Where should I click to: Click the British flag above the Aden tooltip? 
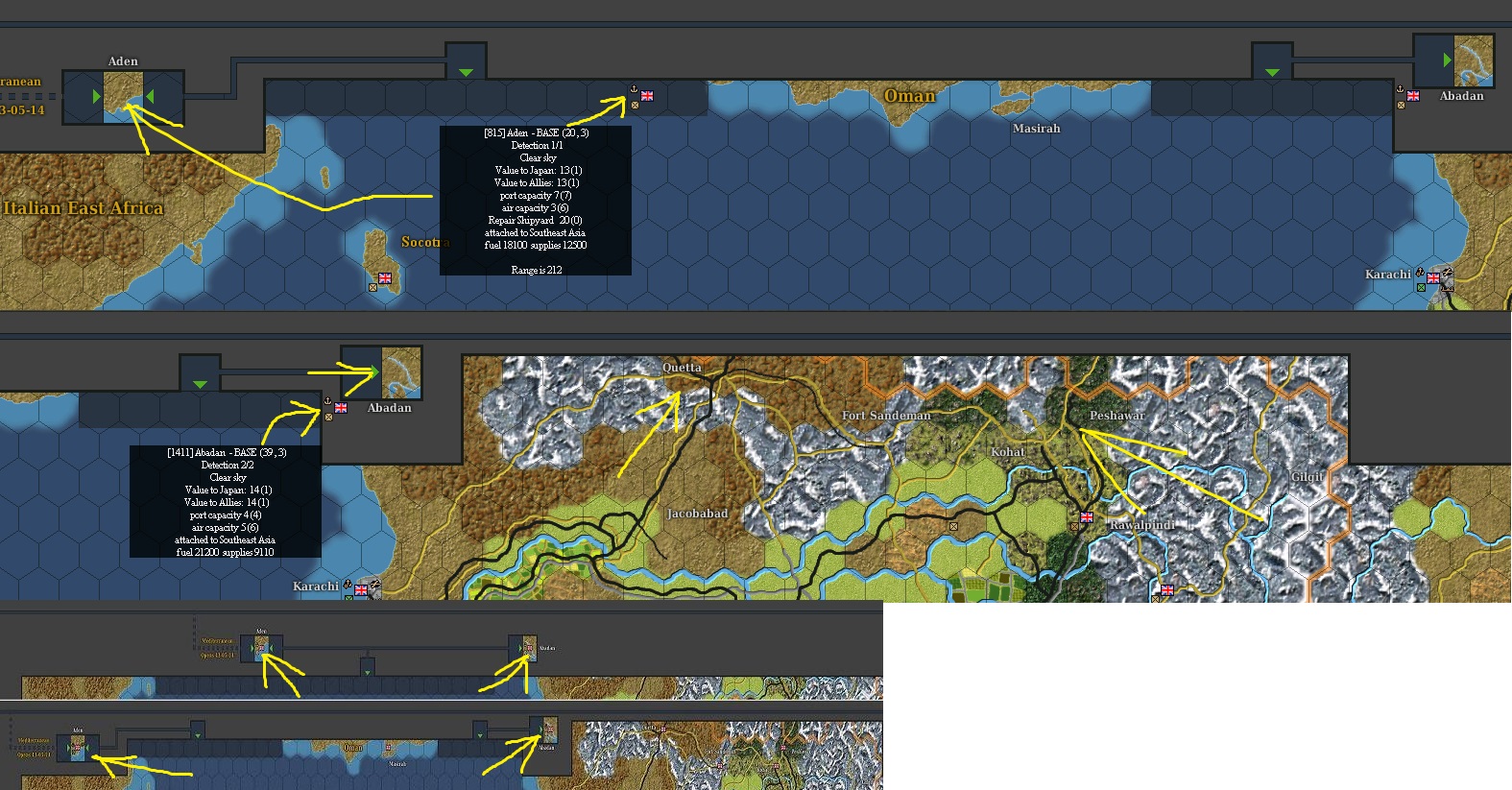[647, 95]
